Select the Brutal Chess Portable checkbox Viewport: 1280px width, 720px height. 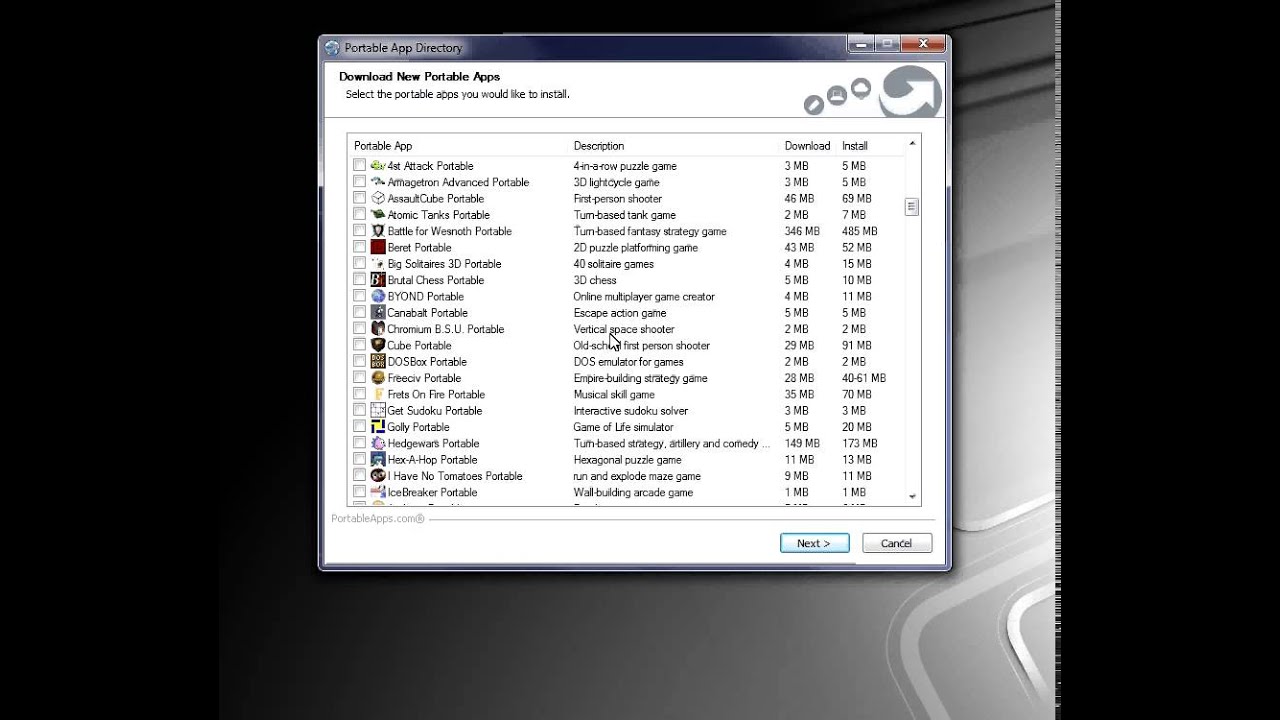point(359,280)
